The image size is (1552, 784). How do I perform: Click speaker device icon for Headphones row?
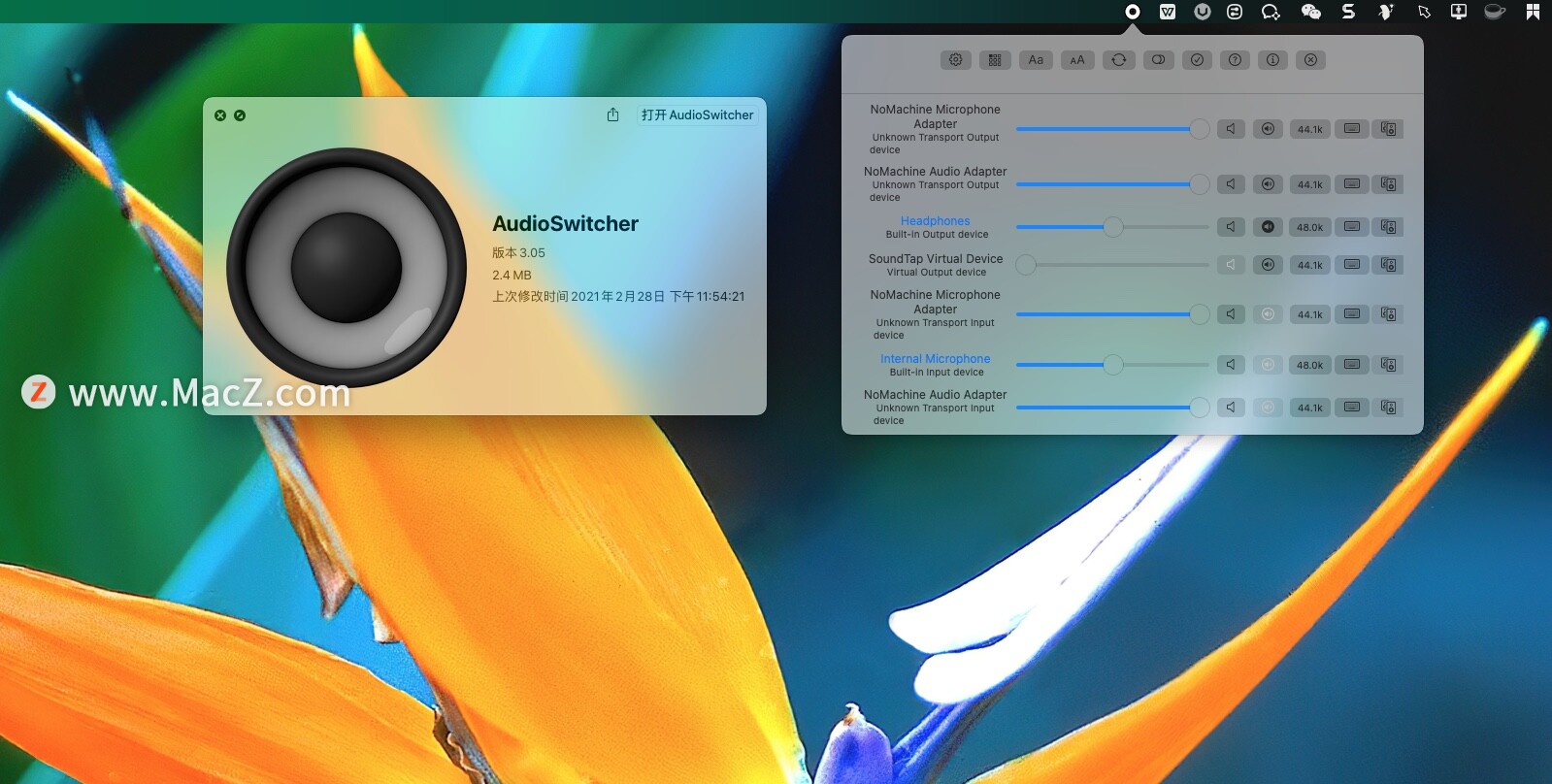pyautogui.click(x=1389, y=227)
